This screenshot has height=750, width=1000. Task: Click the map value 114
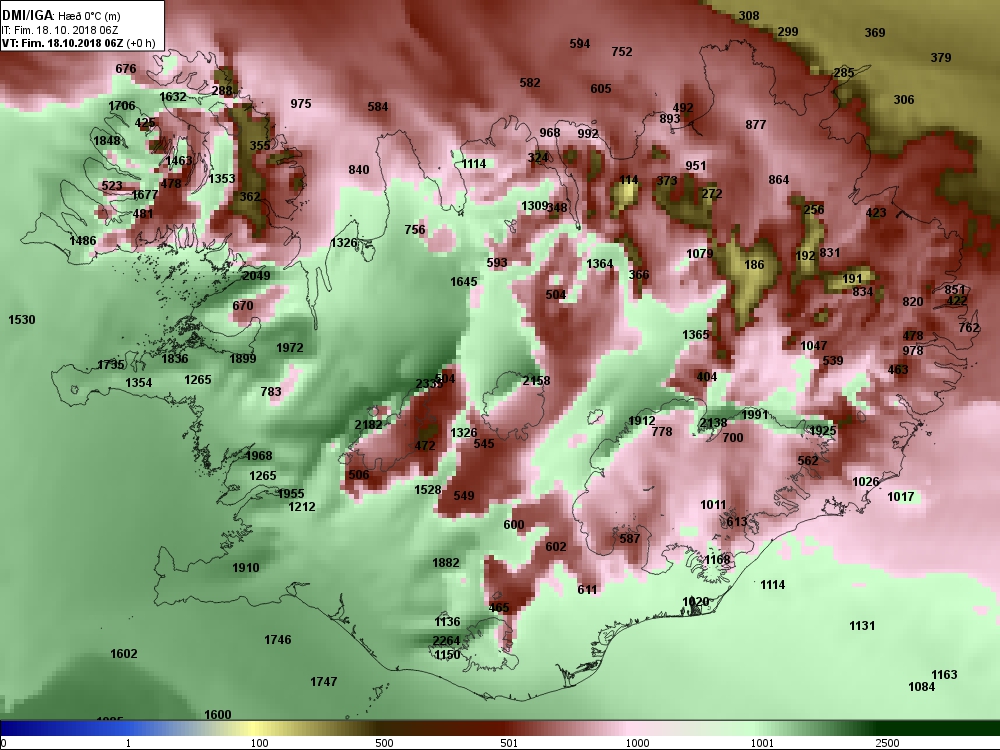coord(629,180)
